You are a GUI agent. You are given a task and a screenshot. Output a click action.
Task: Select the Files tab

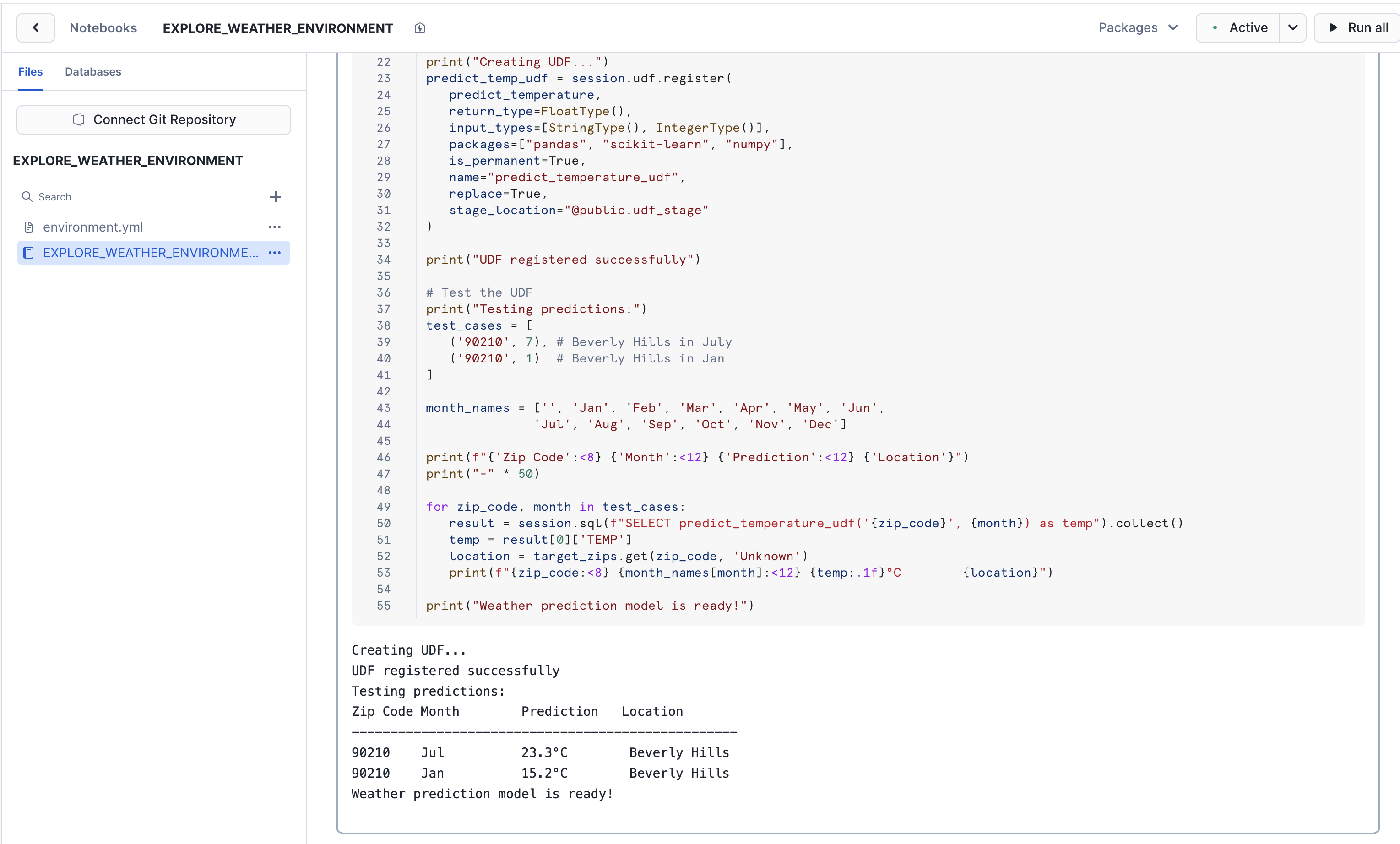coord(30,71)
